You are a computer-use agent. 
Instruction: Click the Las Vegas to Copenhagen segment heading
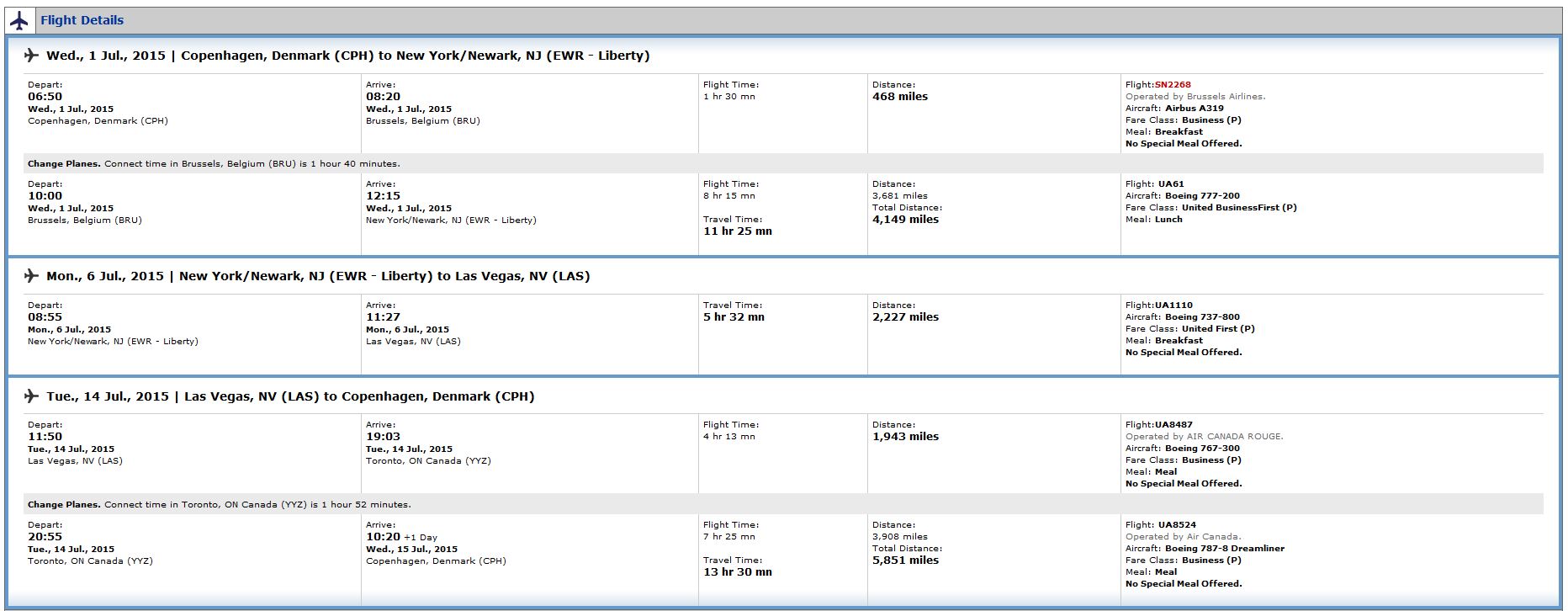[290, 396]
